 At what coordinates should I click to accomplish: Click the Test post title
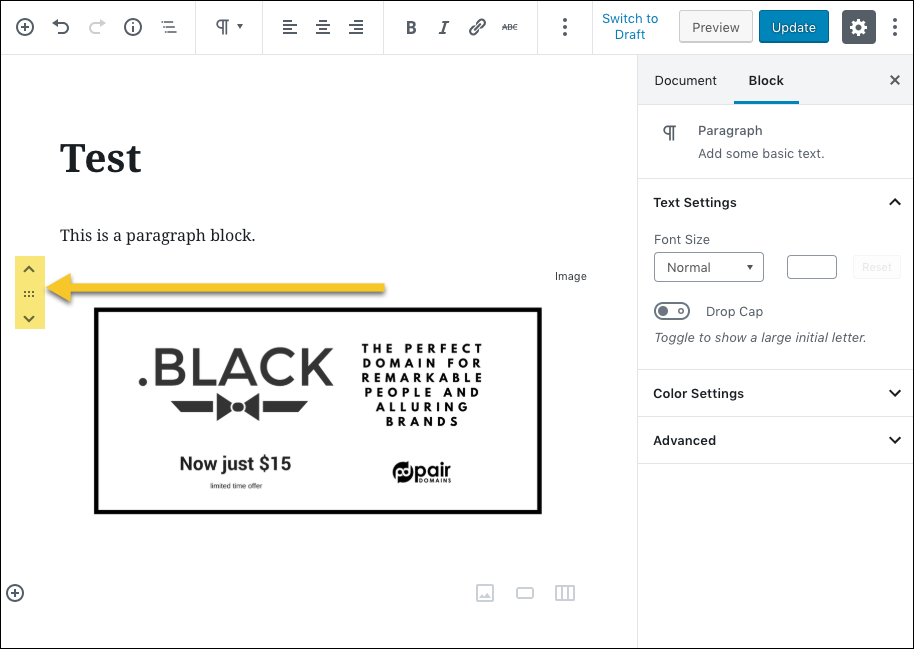pyautogui.click(x=100, y=158)
